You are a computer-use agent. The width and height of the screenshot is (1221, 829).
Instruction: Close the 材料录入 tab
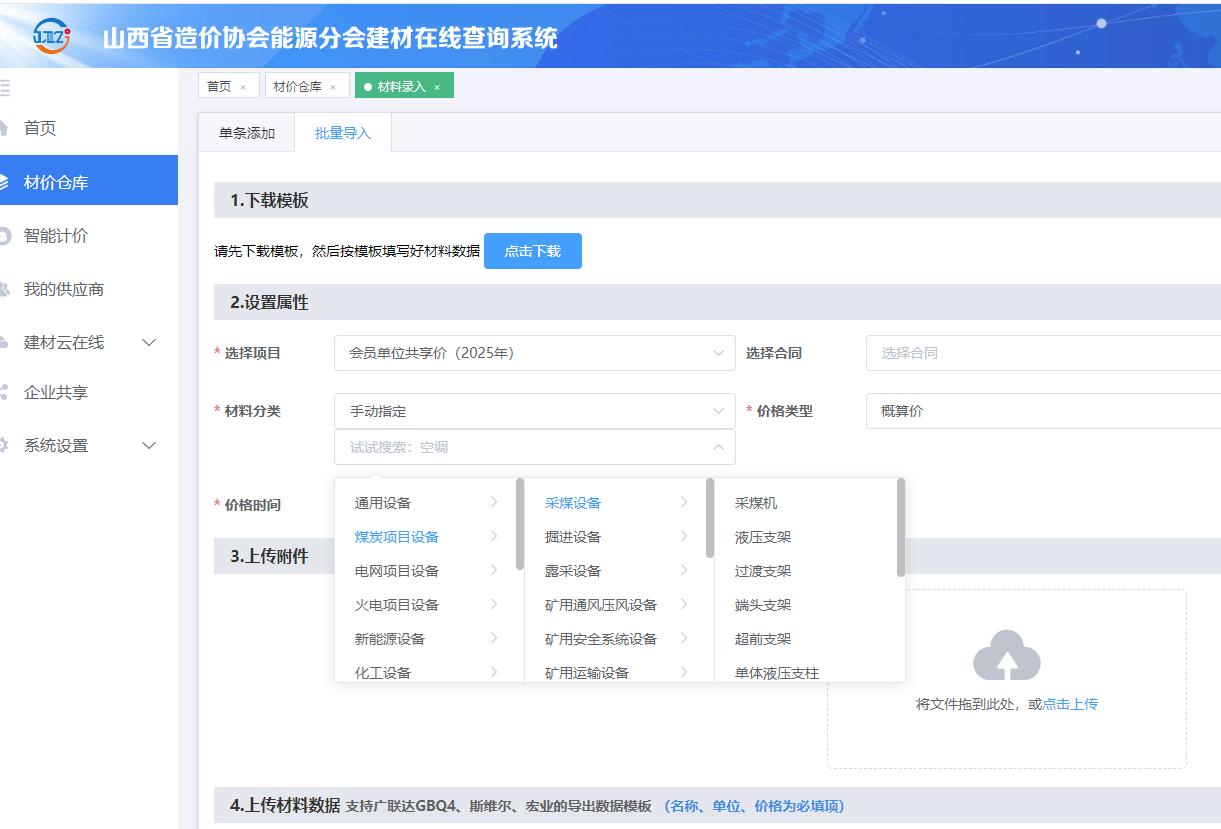pyautogui.click(x=437, y=87)
